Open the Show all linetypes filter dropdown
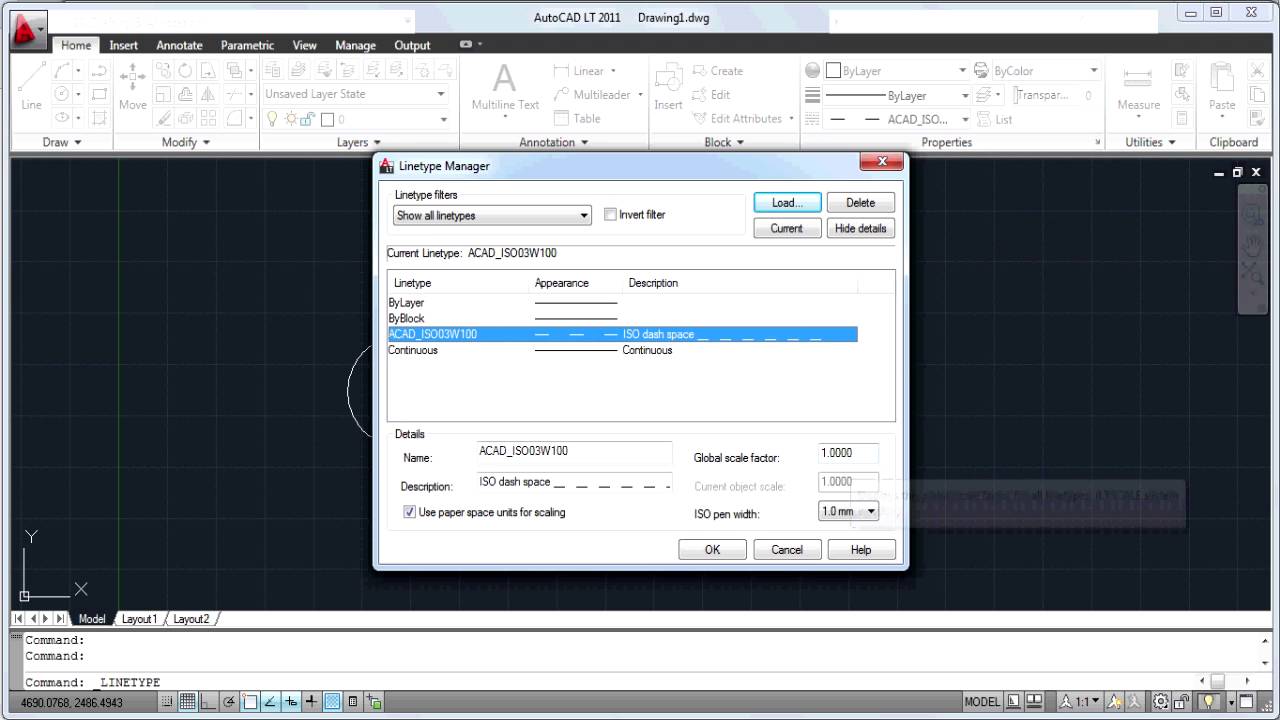Image resolution: width=1280 pixels, height=720 pixels. click(493, 215)
